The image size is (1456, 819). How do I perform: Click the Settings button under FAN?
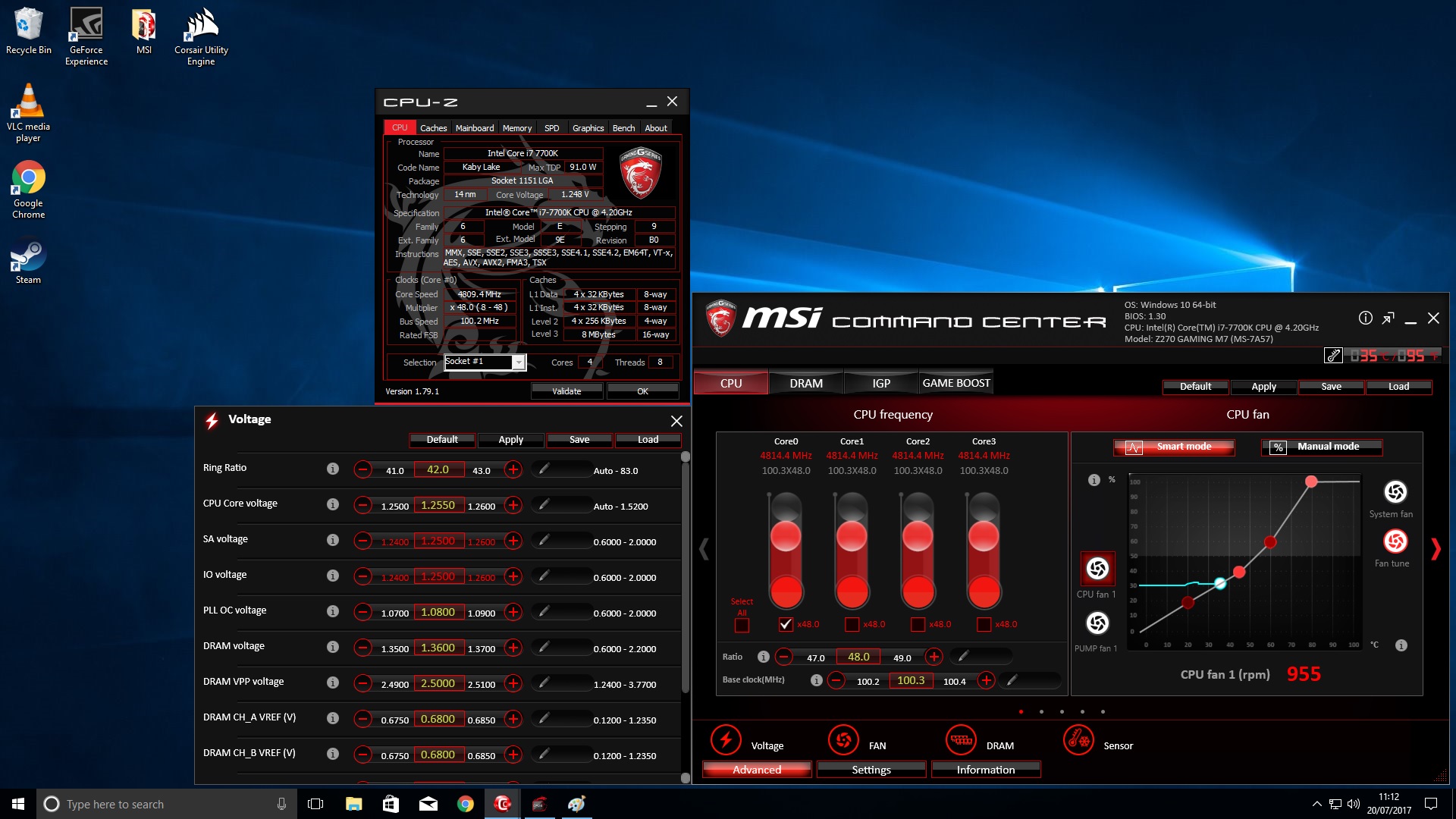point(871,770)
